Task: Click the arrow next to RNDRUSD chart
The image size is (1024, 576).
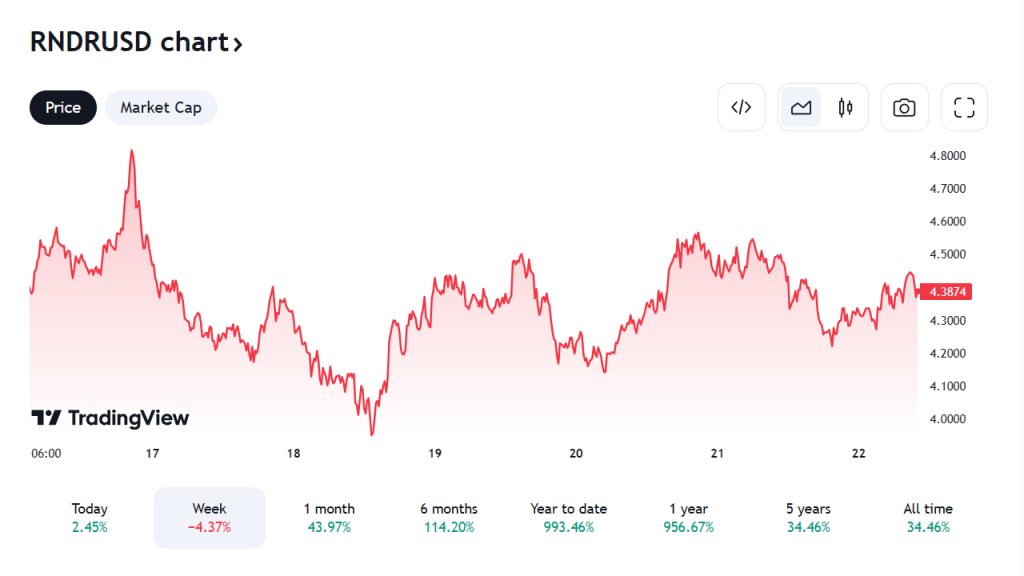Action: (x=238, y=44)
